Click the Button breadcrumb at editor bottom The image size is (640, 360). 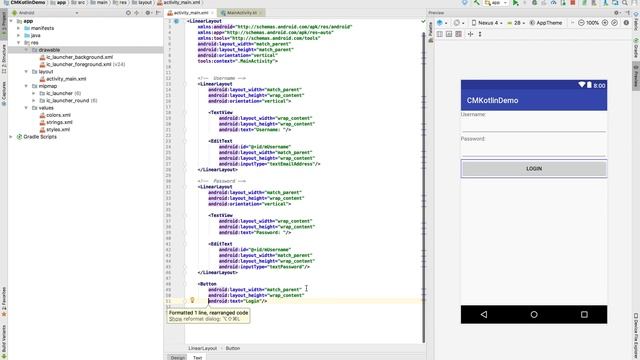tap(233, 348)
